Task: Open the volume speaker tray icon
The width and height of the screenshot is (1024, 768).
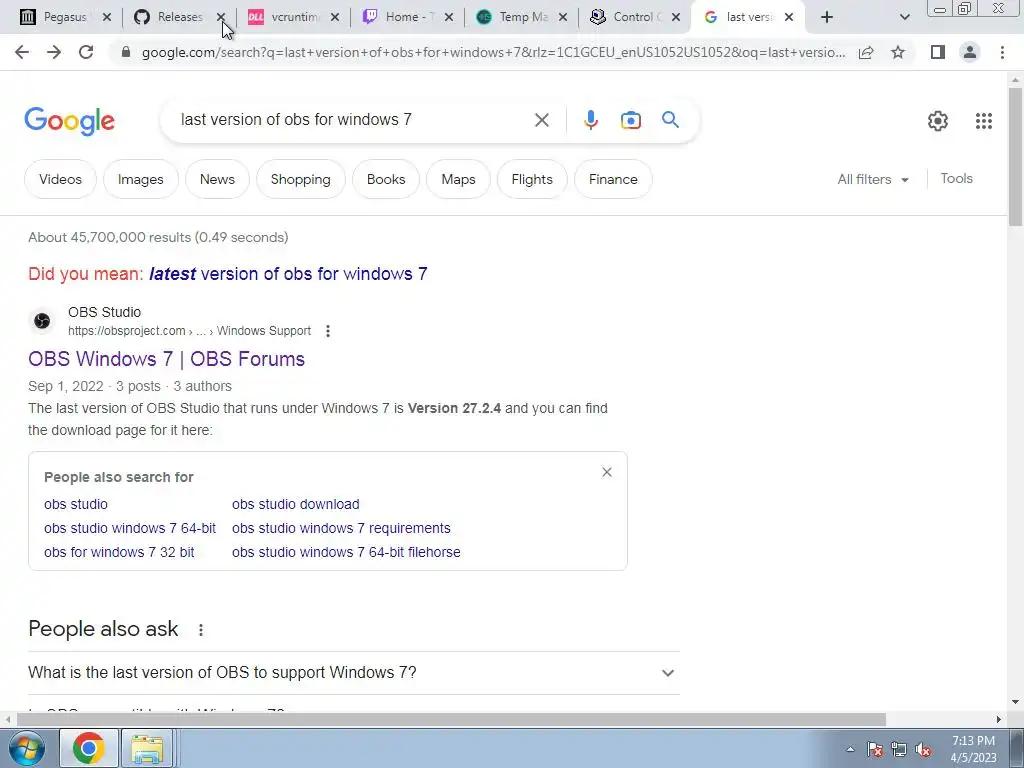Action: 923,749
